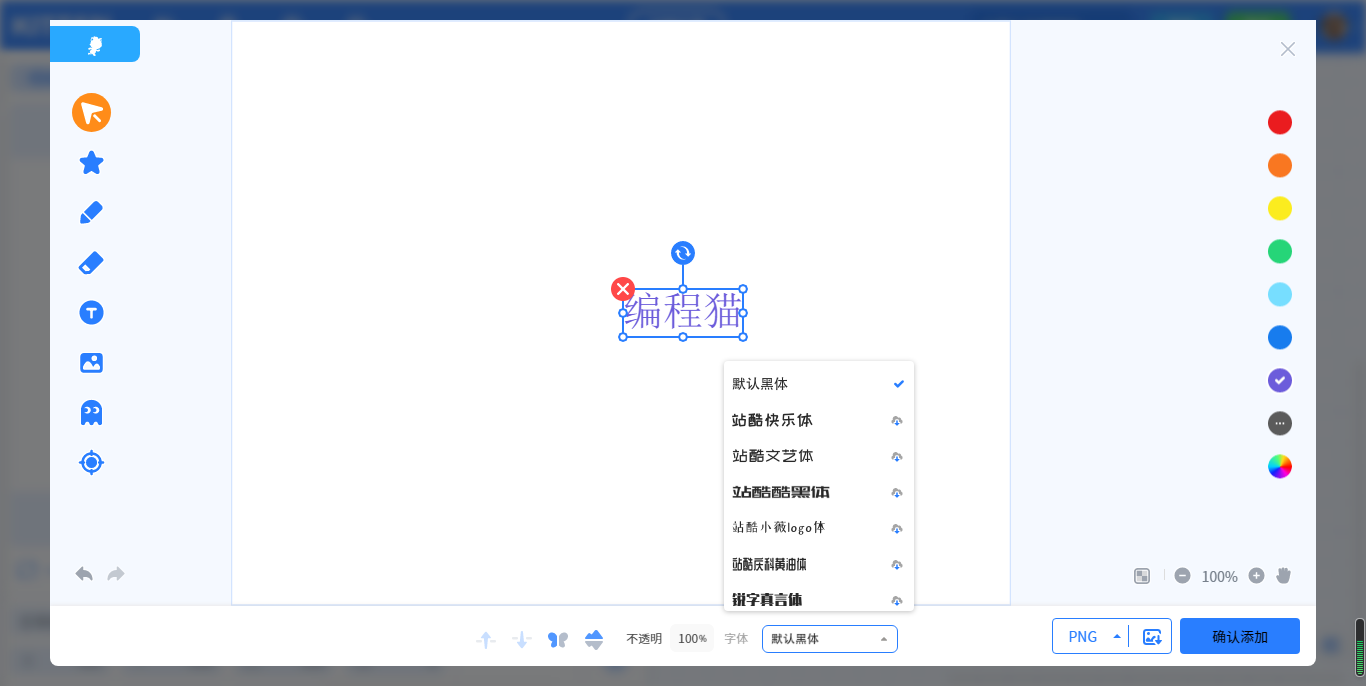The height and width of the screenshot is (686, 1366).
Task: Click the 100% opacity field
Action: pos(692,638)
